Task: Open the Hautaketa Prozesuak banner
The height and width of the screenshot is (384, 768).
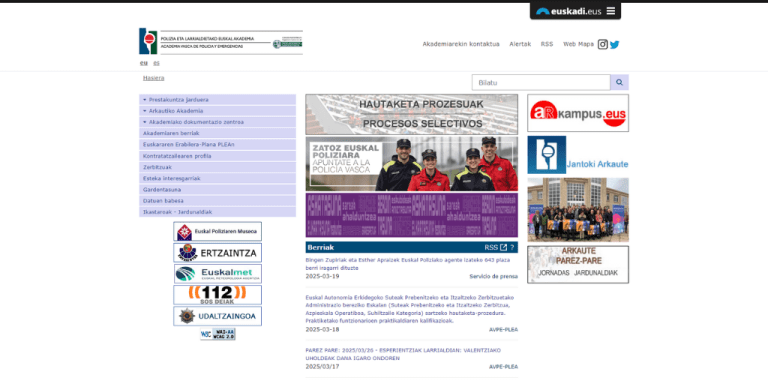Action: pos(411,114)
